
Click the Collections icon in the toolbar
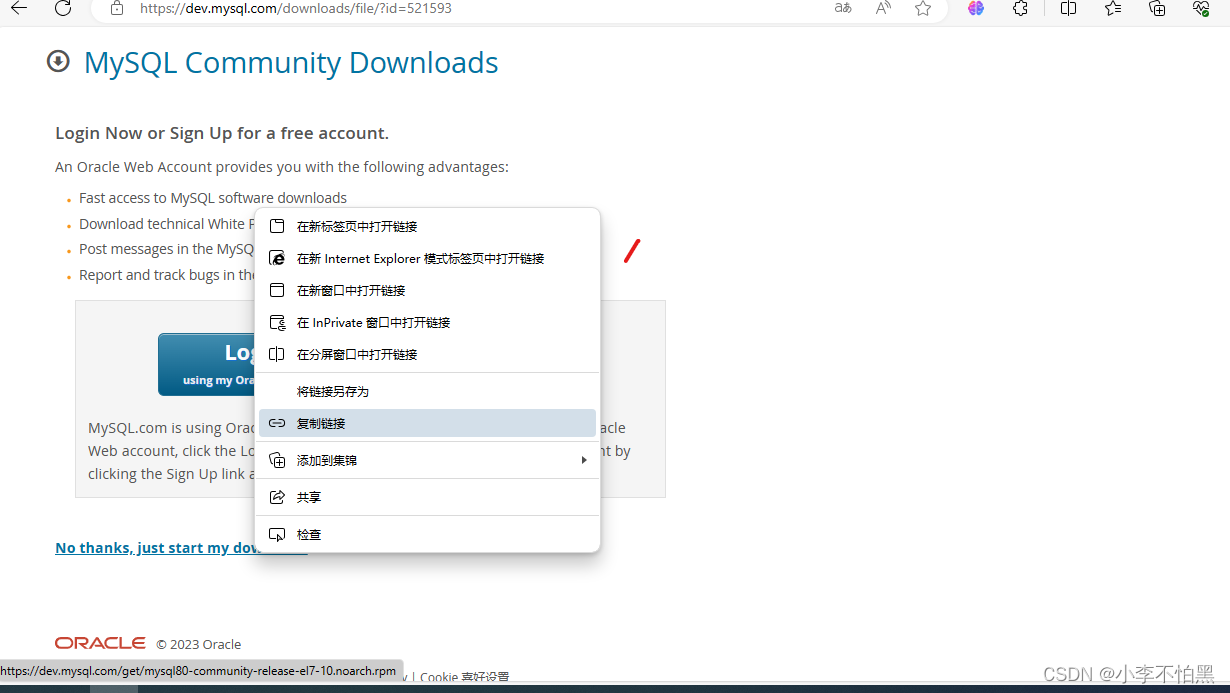coord(1157,10)
